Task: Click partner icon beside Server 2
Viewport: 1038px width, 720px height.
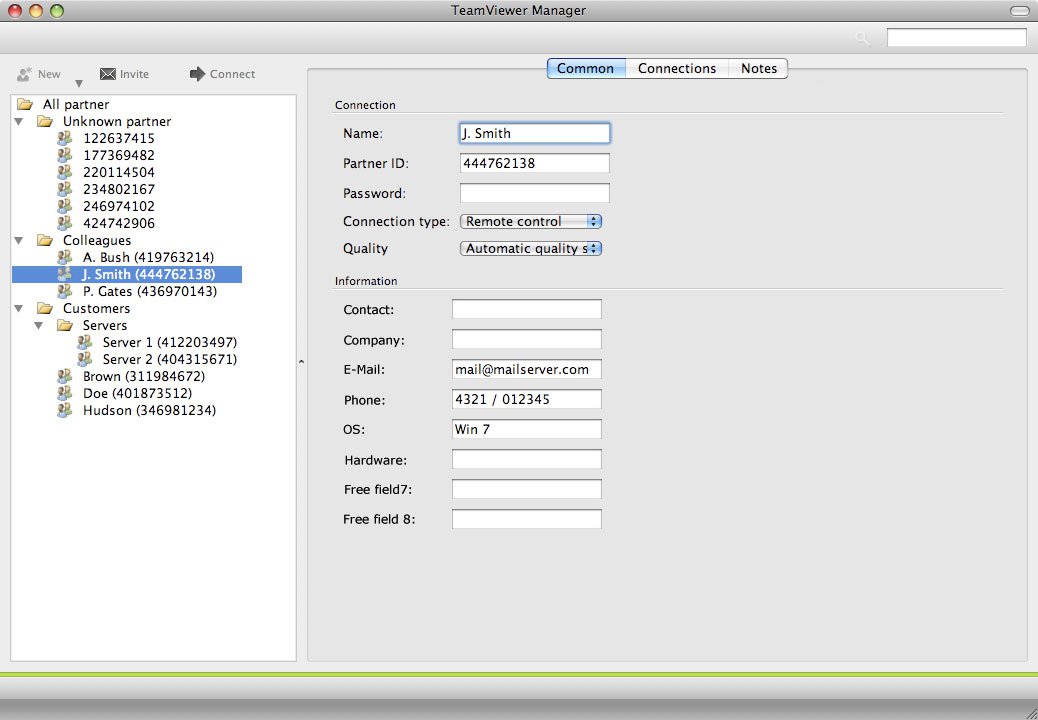Action: 85,359
